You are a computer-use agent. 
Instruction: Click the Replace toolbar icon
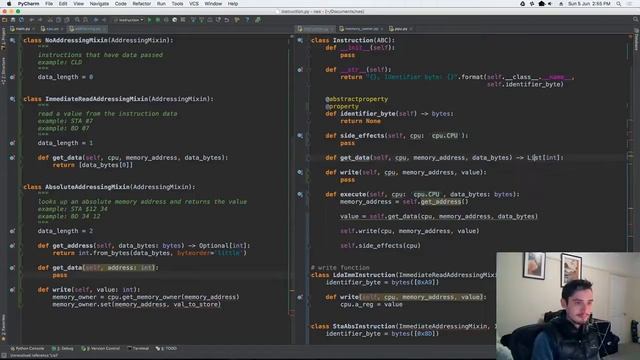[x=85, y=20]
